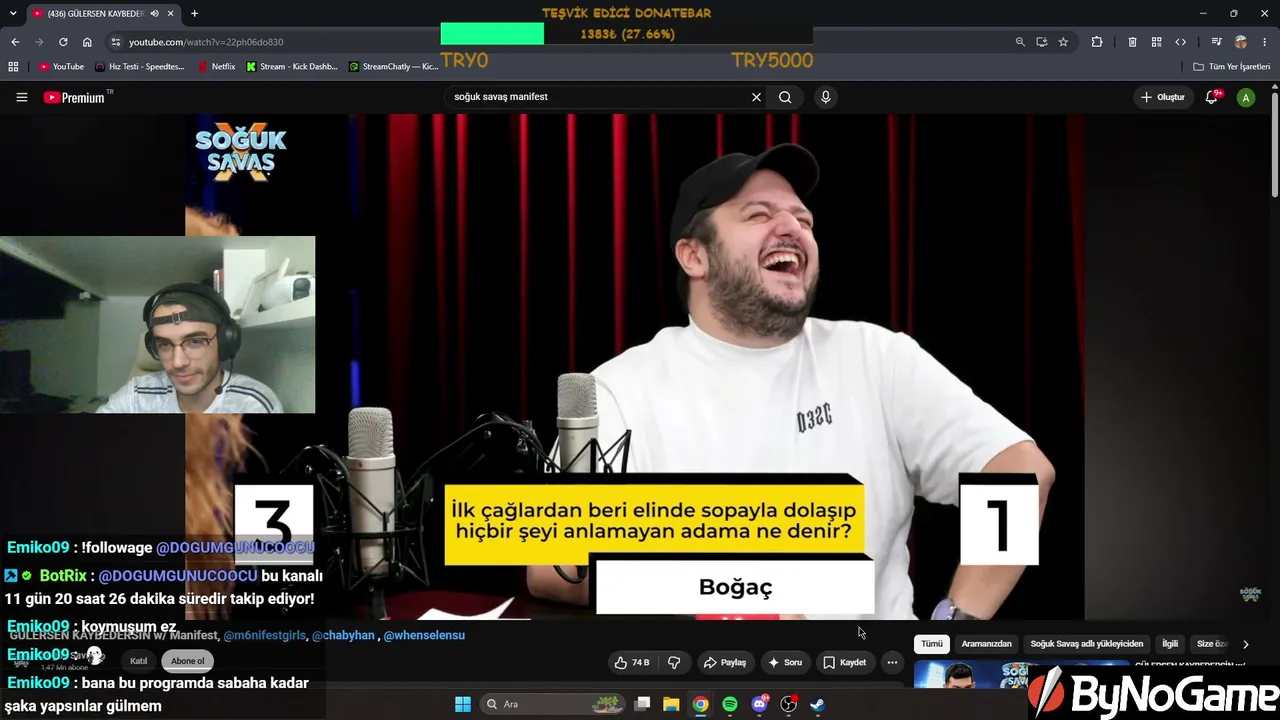Open the Chrome three-dot menu
This screenshot has width=1280, height=720.
pyautogui.click(x=1265, y=42)
